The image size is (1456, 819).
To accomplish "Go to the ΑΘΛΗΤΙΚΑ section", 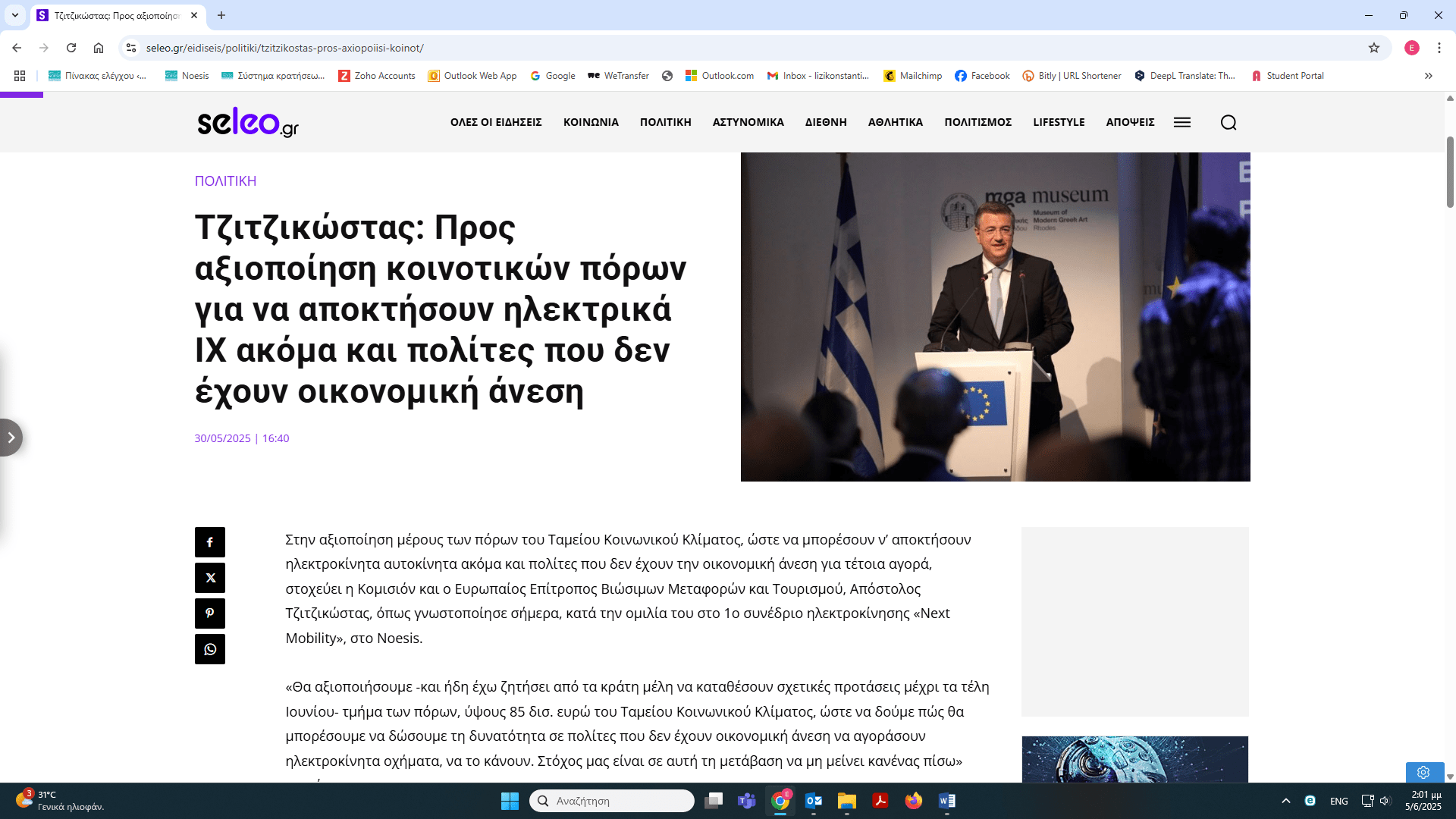I will tap(895, 122).
